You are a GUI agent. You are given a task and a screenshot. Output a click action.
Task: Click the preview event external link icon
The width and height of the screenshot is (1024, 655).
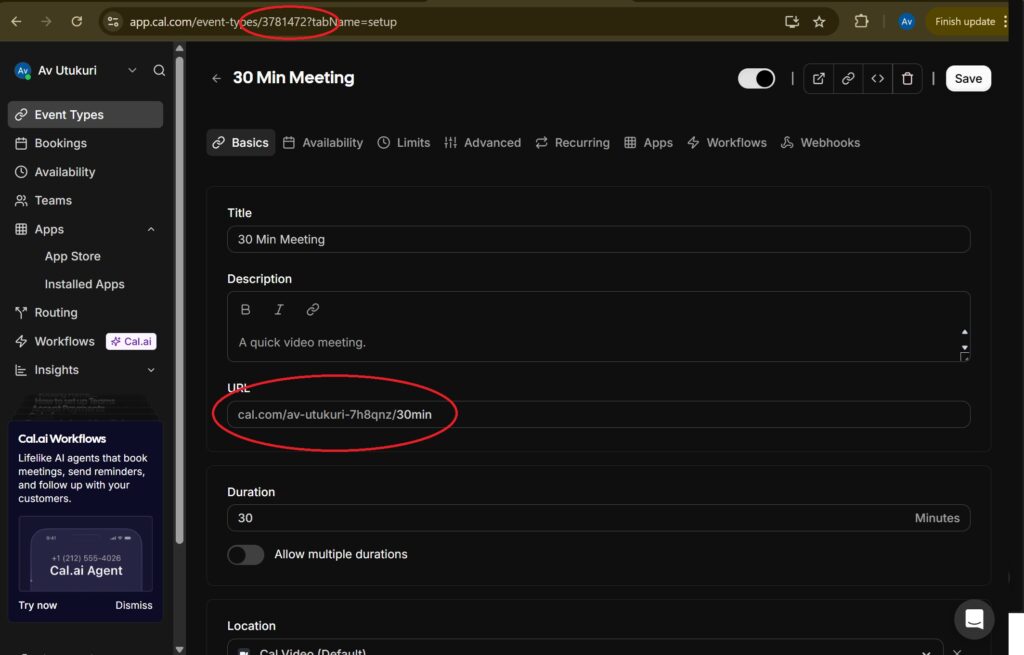[x=819, y=79]
